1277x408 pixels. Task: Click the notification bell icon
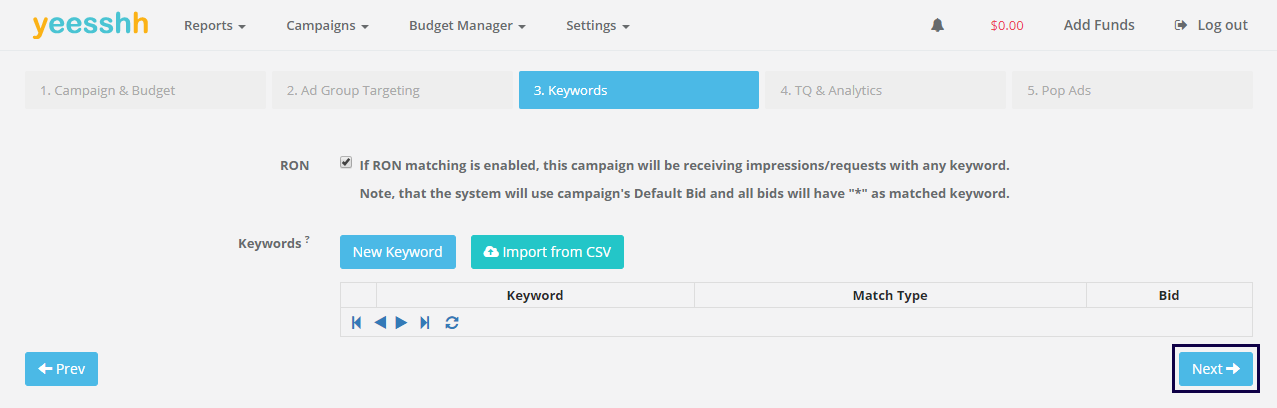[x=937, y=25]
